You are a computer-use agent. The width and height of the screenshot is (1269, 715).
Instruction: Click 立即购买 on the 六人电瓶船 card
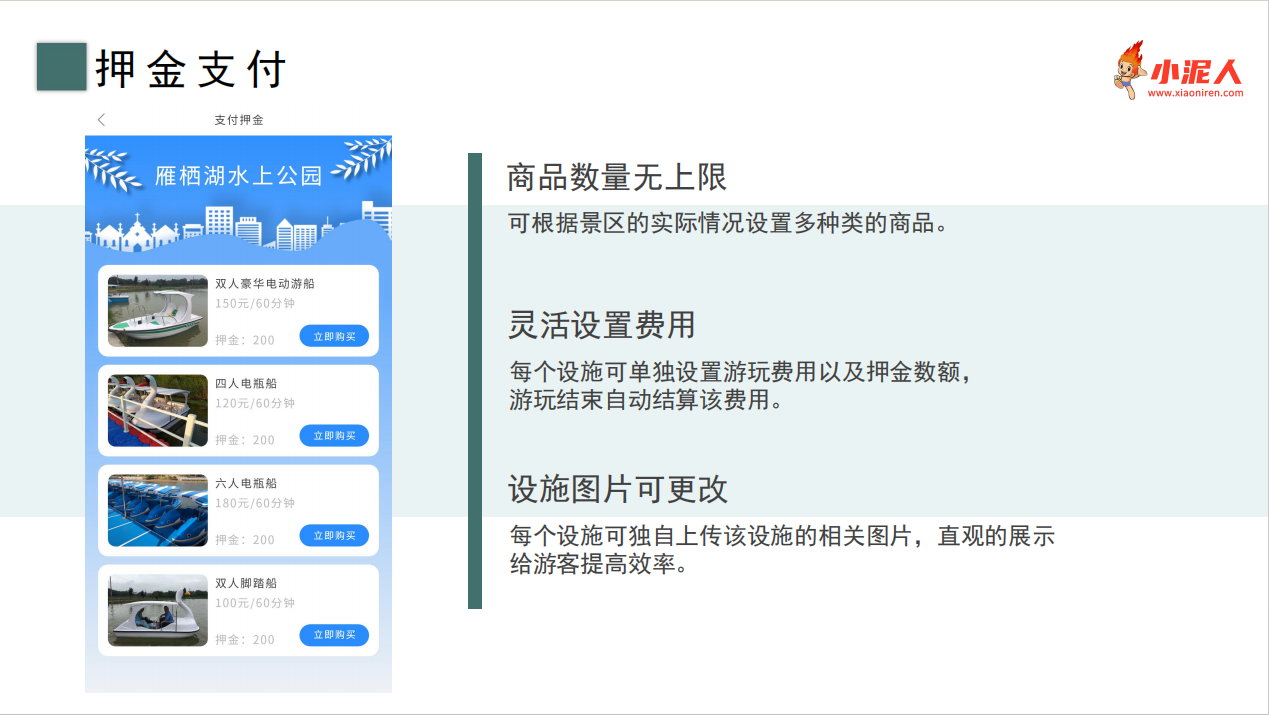click(334, 536)
